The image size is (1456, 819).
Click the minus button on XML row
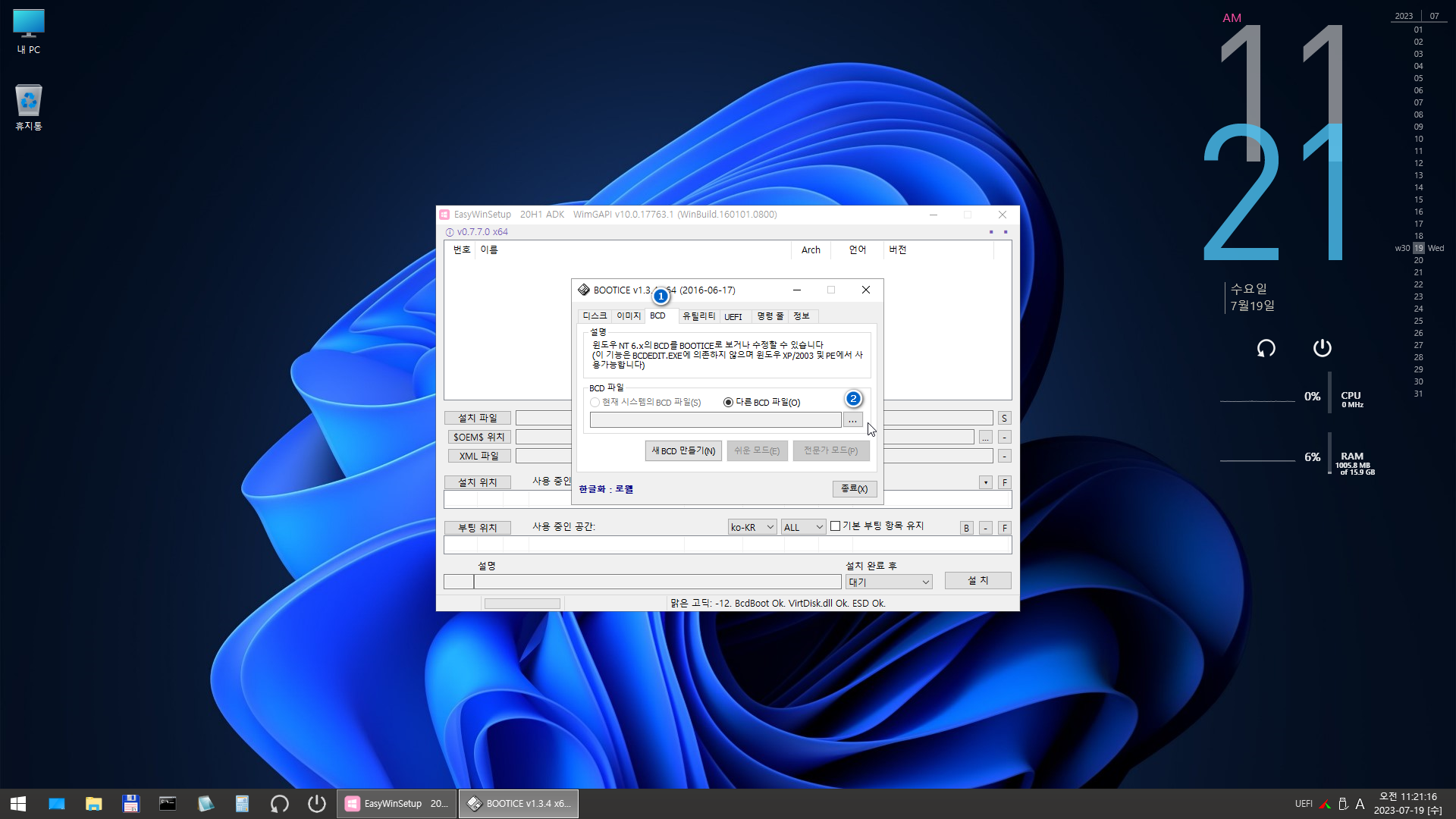[1004, 456]
